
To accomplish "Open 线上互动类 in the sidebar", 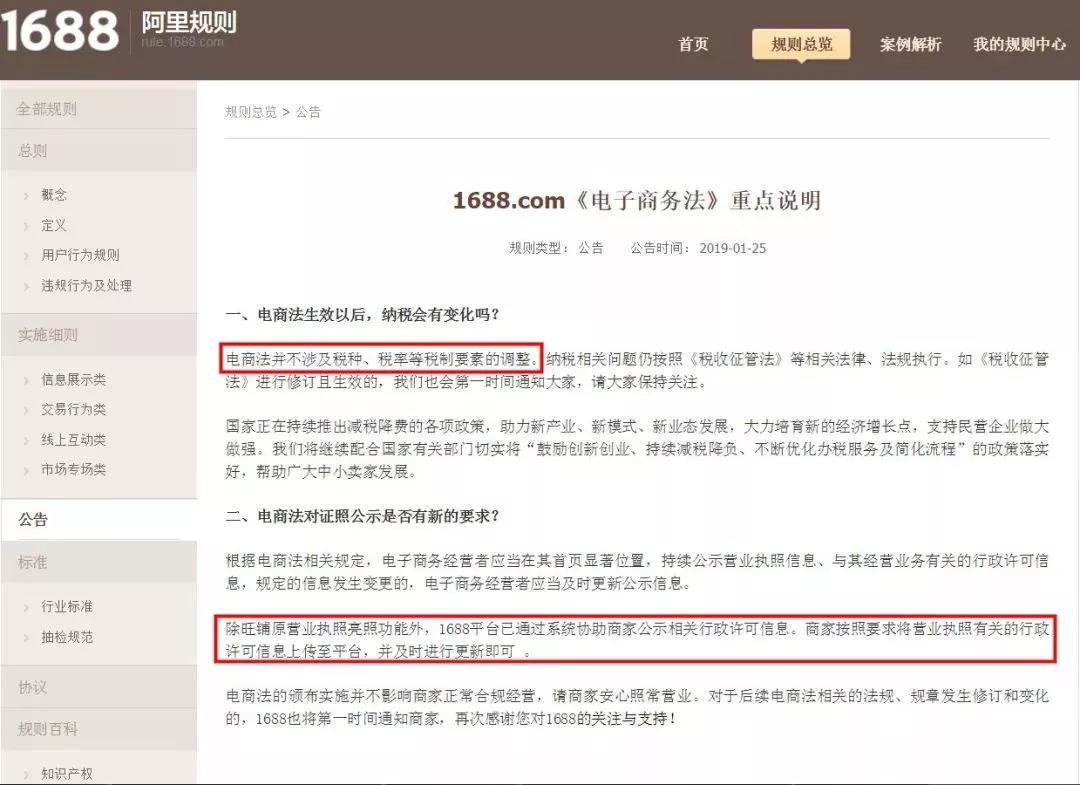I will [74, 439].
